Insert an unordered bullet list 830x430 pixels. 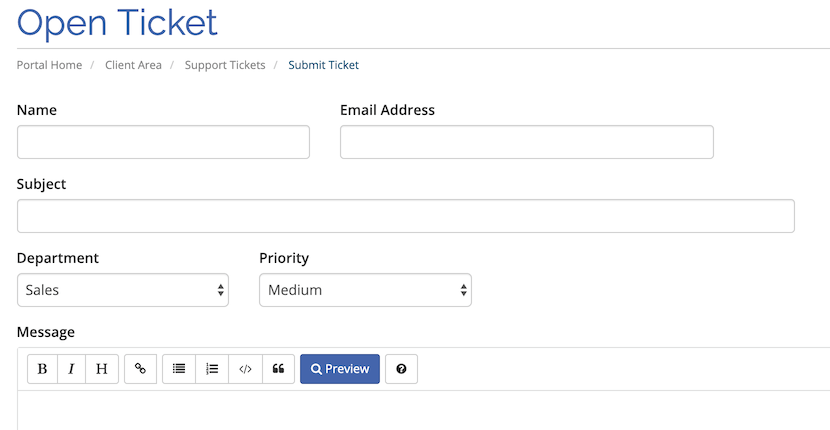coord(179,369)
